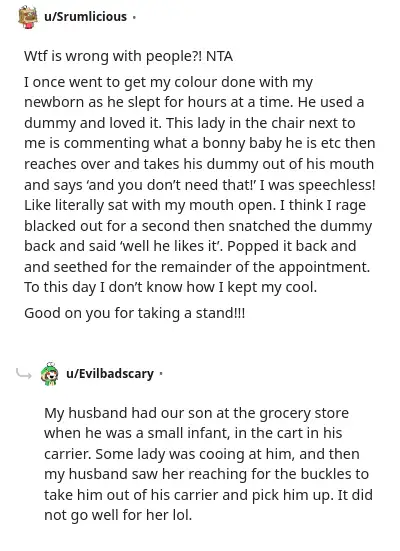Click line starting 'blacked out for a second'
Screen dimensions: 400x551
tap(198, 226)
